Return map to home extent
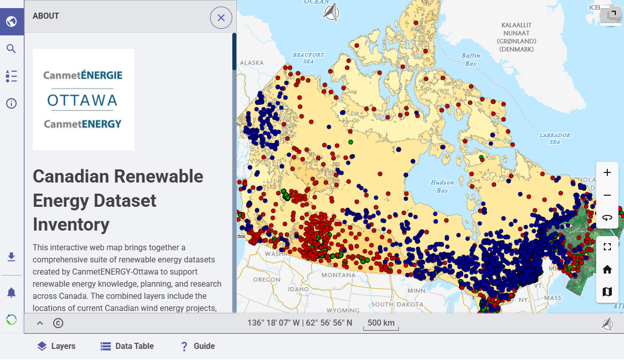The width and height of the screenshot is (624, 360). pyautogui.click(x=607, y=270)
